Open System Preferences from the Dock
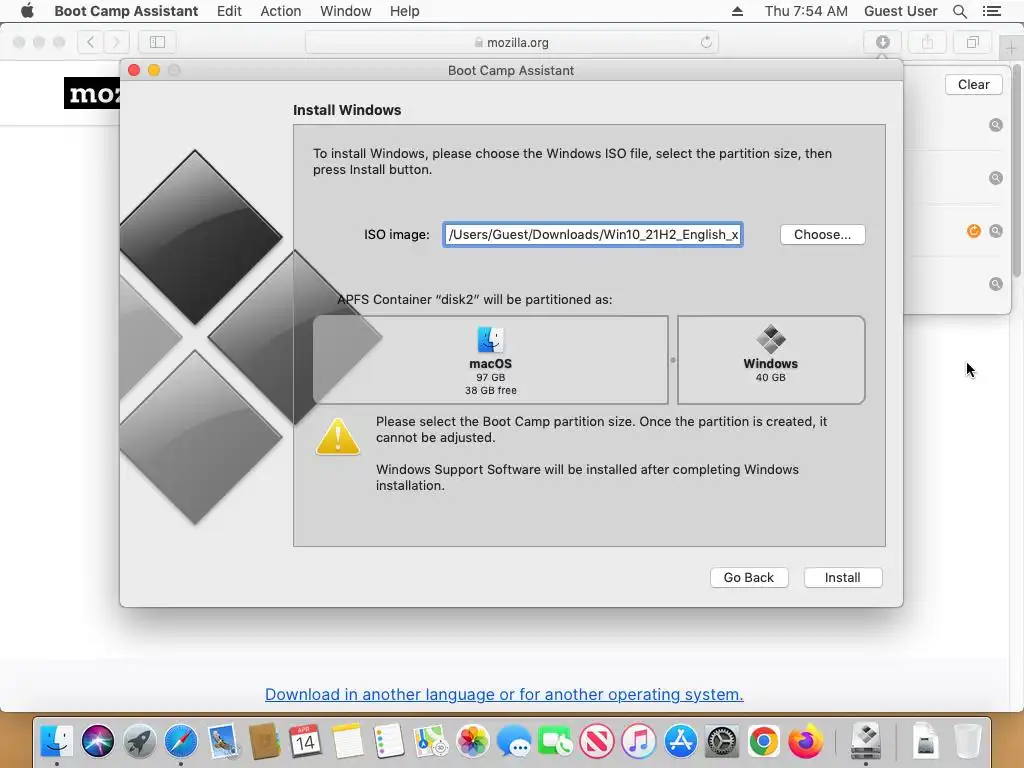Screen dimensions: 1024x768 pyautogui.click(x=722, y=741)
